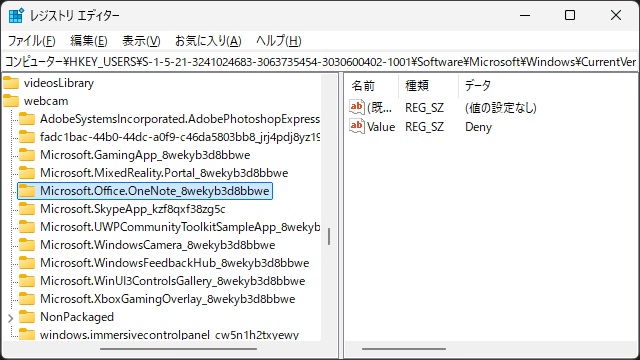Image resolution: width=640 pixels, height=360 pixels.
Task: Select Microsoft.Office.OneNote key
Action: (x=155, y=191)
